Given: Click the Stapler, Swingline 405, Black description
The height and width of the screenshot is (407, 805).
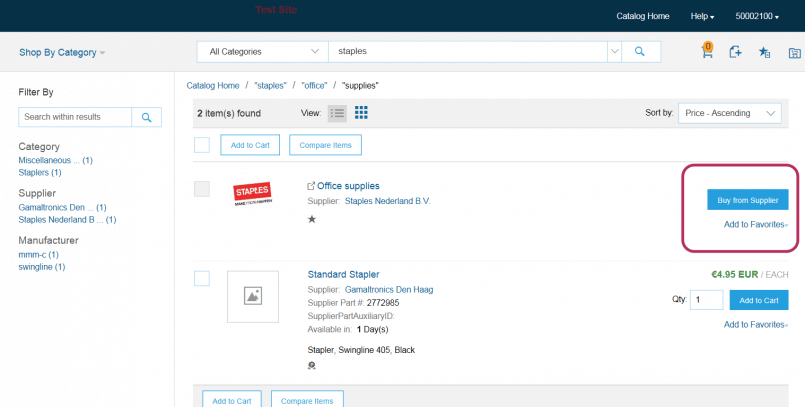Looking at the screenshot, I should (361, 350).
